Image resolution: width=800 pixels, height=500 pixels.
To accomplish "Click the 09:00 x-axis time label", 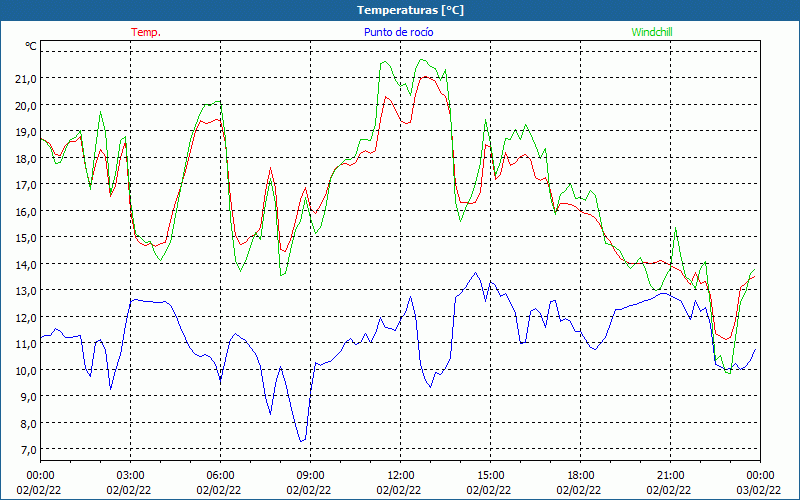I will click(x=310, y=476).
